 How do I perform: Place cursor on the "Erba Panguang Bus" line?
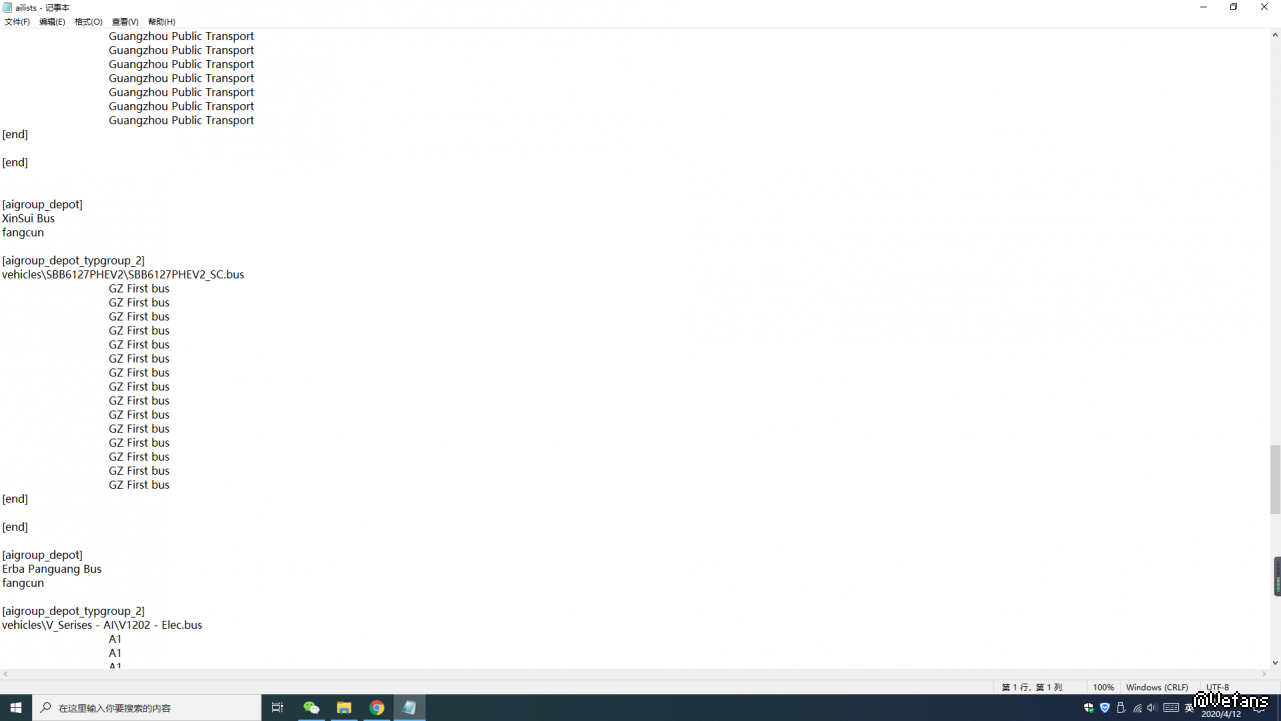(52, 569)
